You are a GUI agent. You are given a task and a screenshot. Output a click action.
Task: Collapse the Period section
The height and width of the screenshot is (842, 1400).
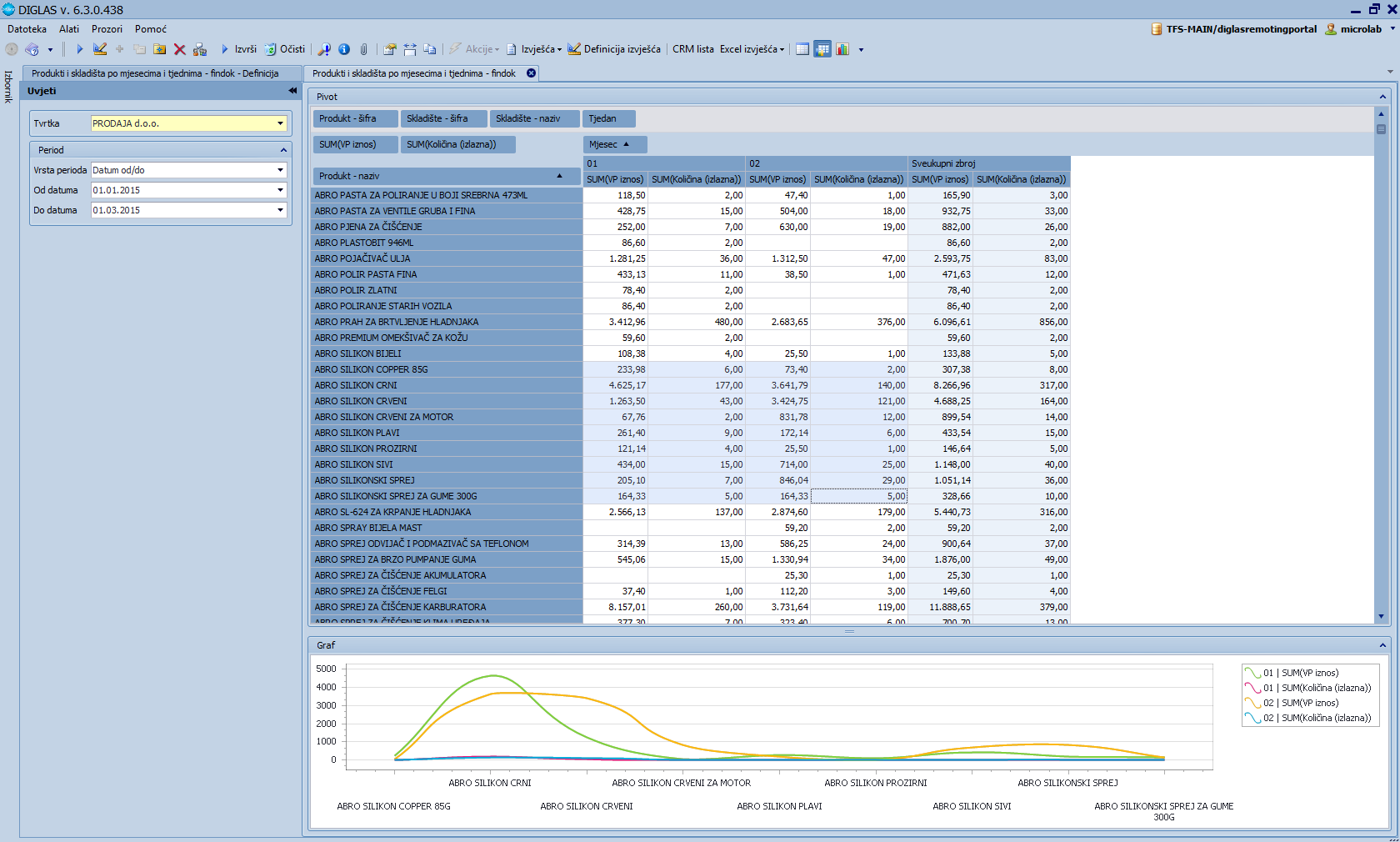(x=283, y=150)
